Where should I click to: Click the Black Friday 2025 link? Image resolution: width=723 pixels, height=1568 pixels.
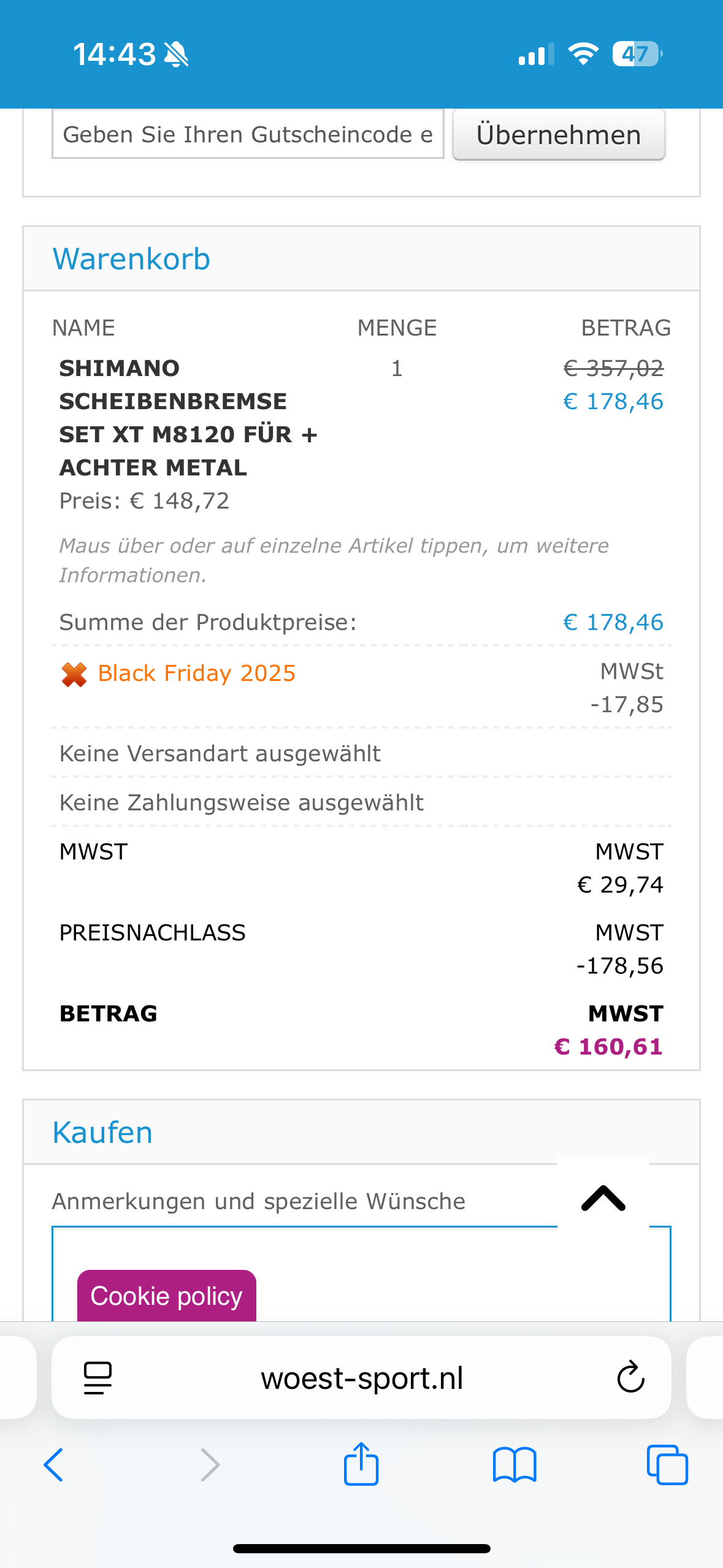(197, 674)
